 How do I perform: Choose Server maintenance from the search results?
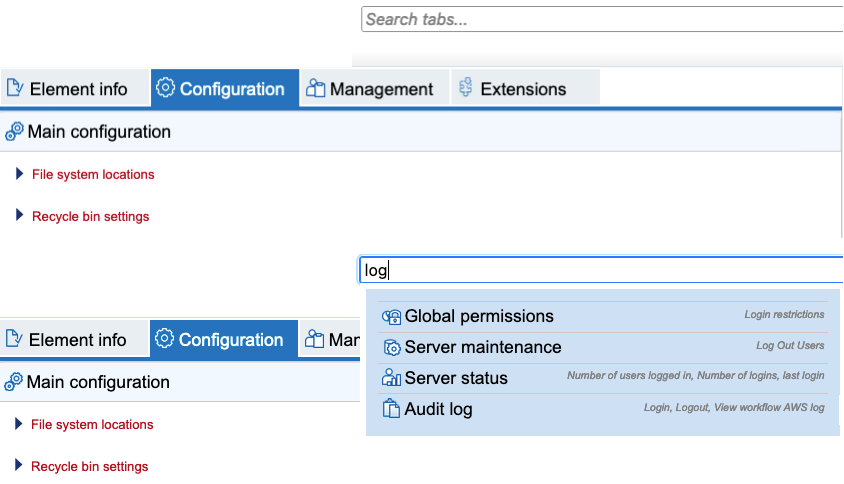click(x=603, y=348)
